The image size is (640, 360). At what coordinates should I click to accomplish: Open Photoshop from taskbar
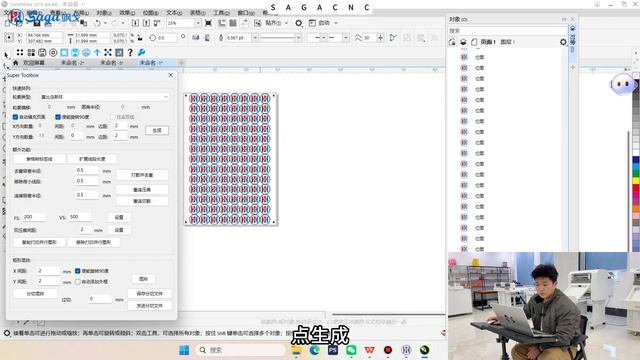[x=333, y=350]
